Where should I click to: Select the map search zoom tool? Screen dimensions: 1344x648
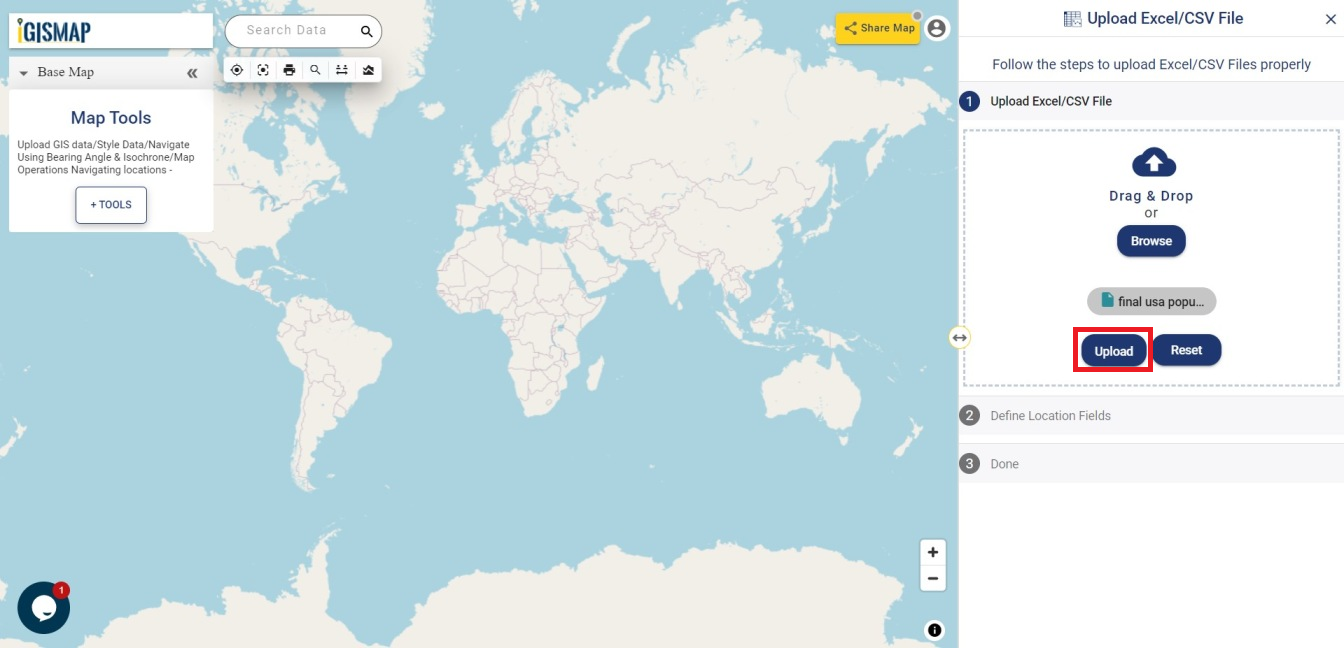coord(315,69)
